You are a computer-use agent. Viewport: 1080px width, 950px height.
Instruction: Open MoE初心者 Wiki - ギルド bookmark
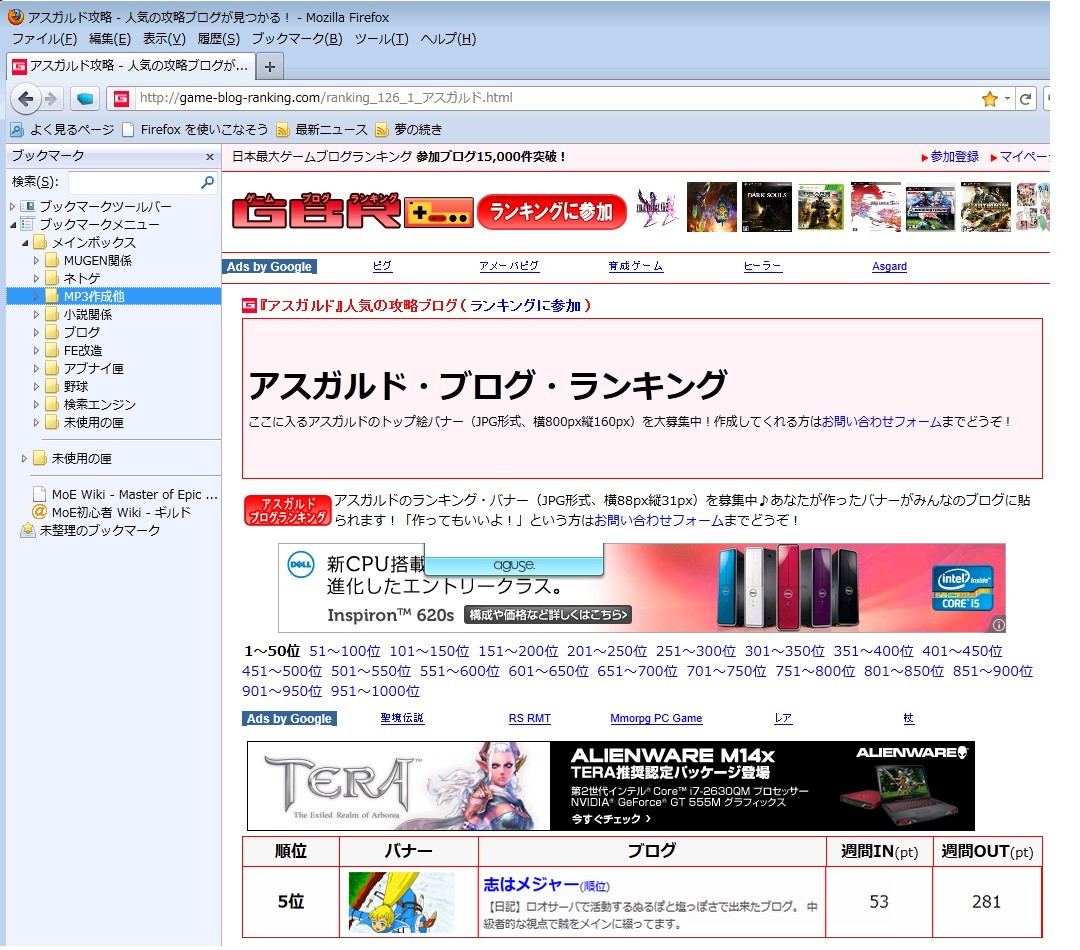[x=112, y=513]
